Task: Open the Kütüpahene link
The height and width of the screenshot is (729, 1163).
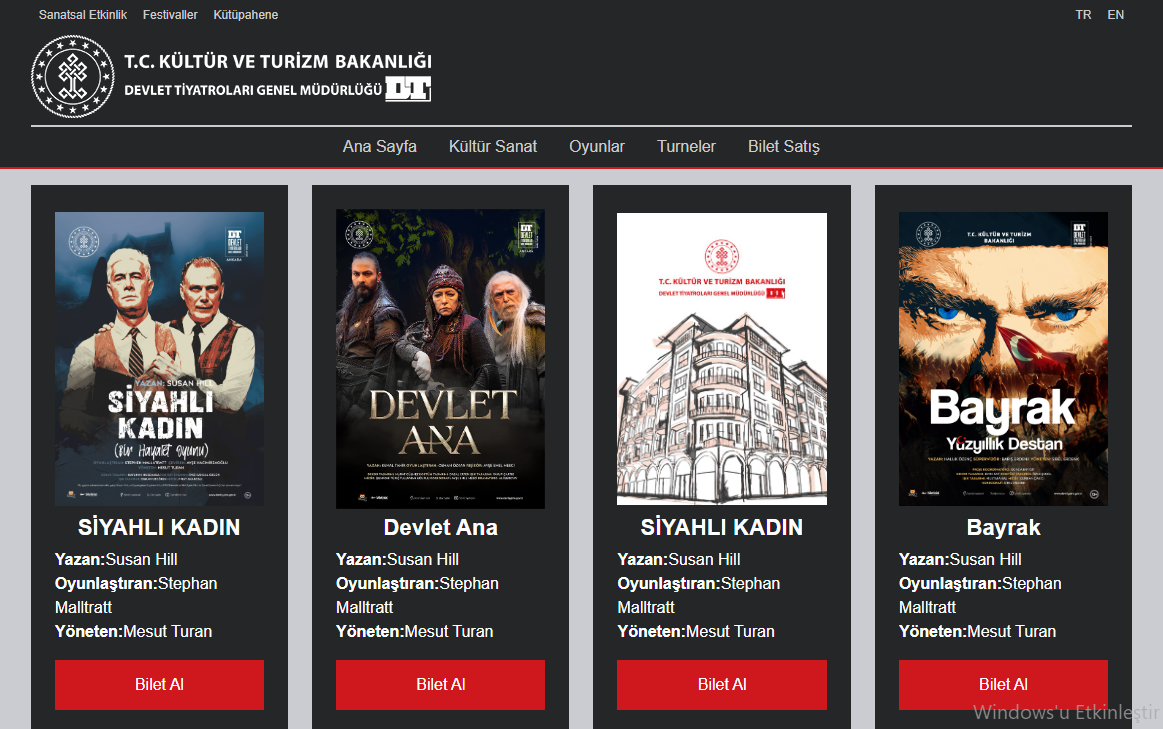Action: (246, 15)
